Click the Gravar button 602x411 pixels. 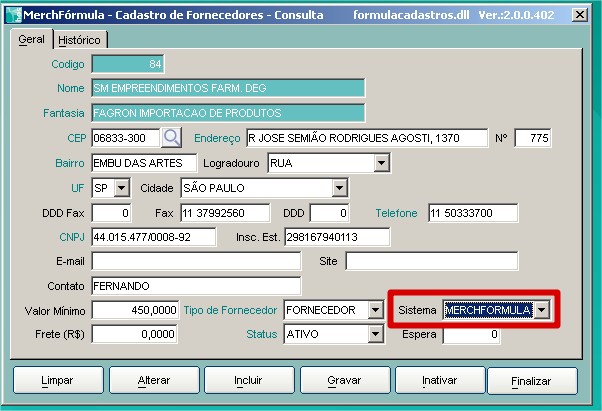click(x=344, y=381)
